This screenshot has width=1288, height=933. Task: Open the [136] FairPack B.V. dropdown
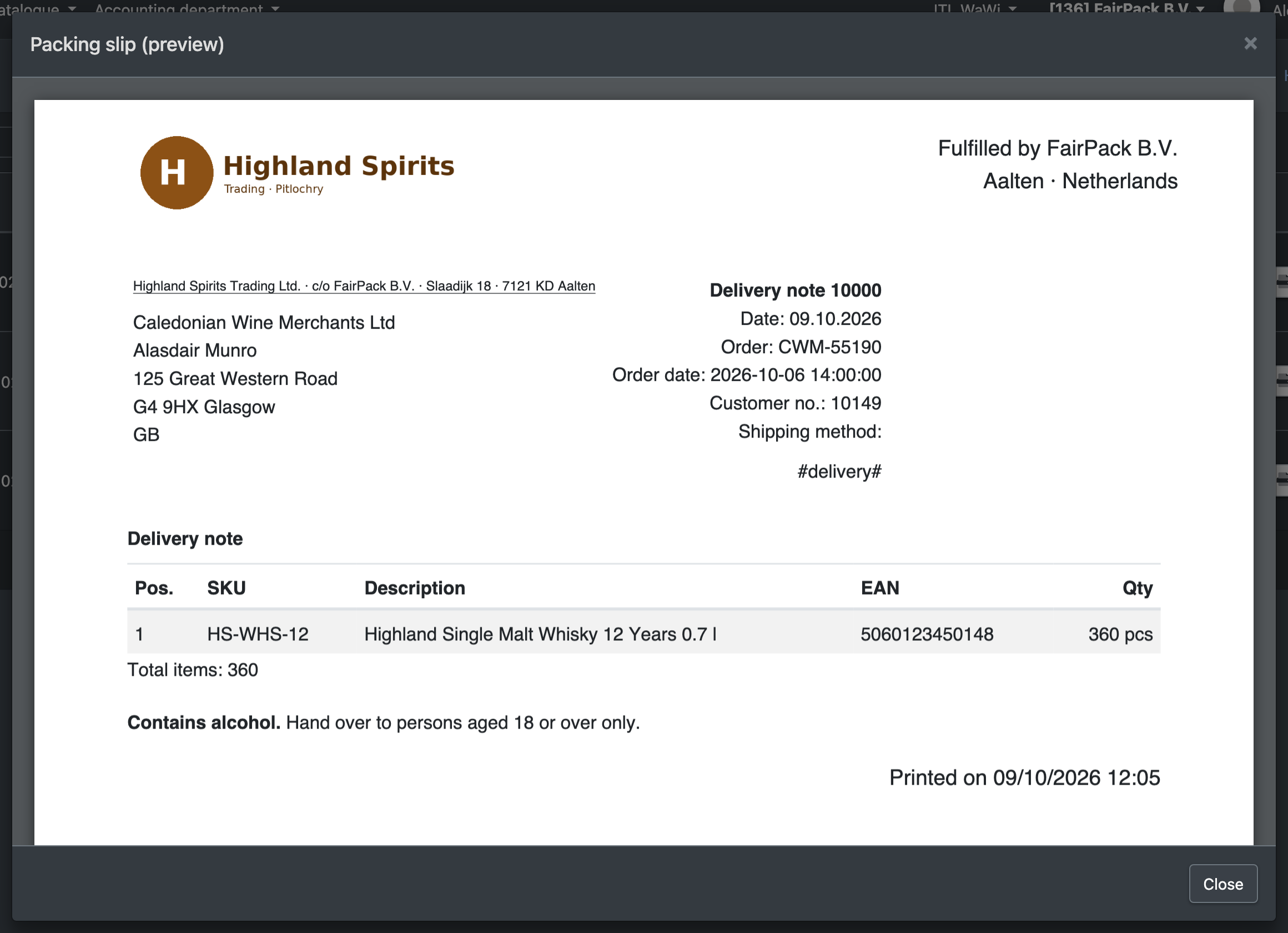(x=1126, y=8)
